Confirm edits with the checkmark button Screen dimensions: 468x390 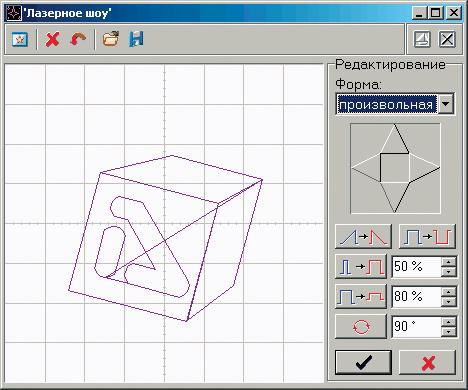[x=363, y=362]
